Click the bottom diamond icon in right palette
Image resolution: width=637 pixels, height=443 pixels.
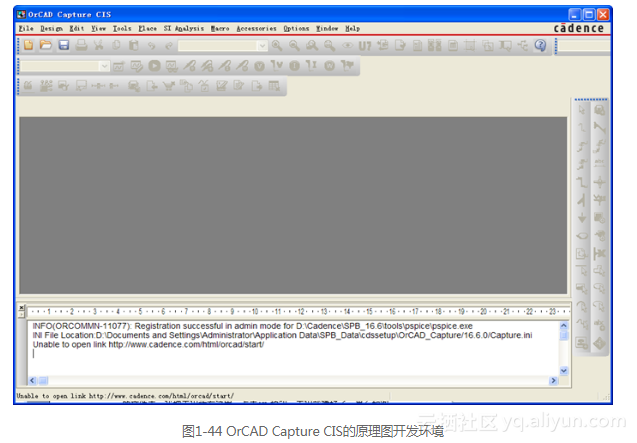click(x=600, y=344)
